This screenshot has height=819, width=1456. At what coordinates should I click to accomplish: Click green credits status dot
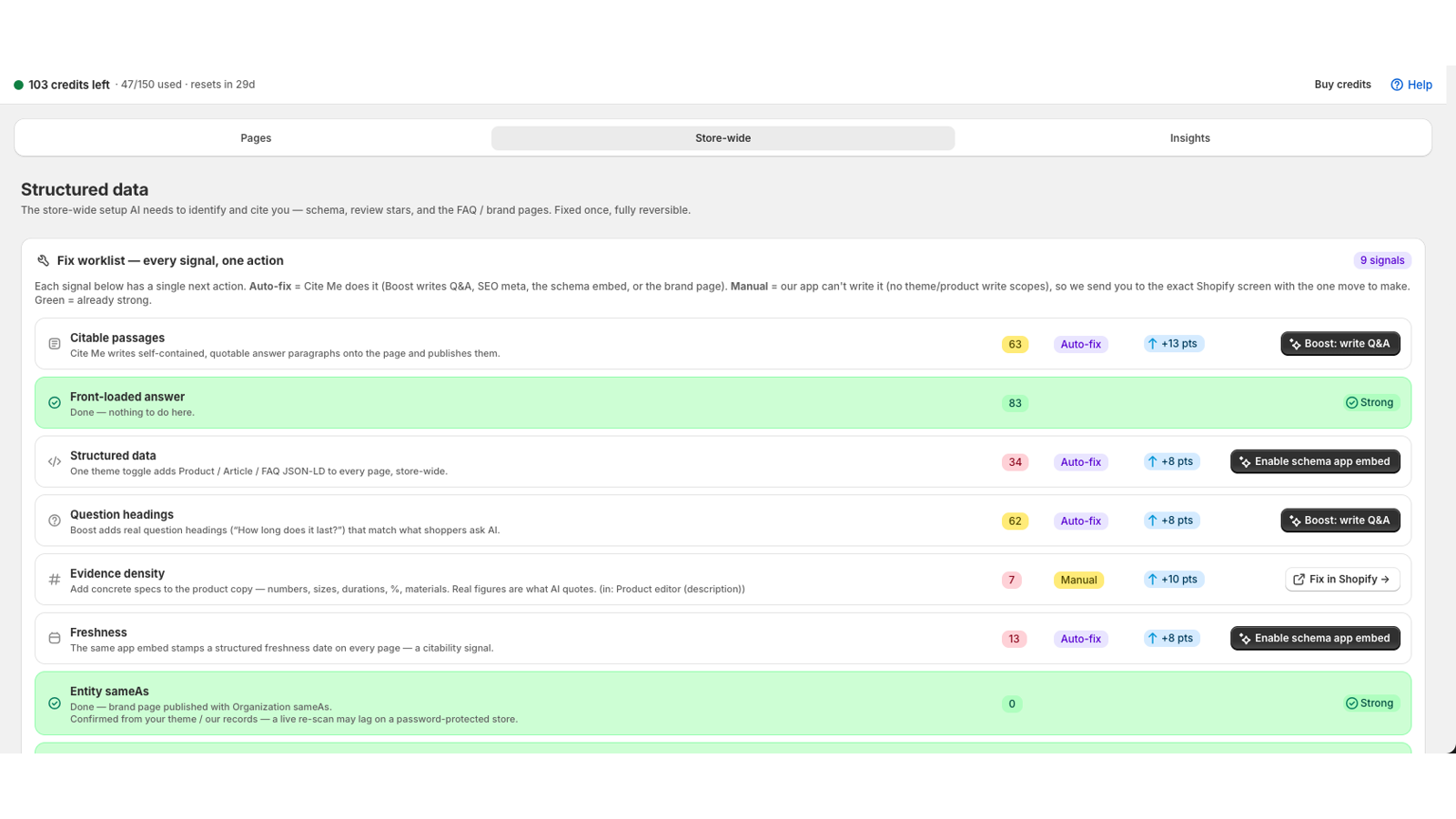pos(18,85)
